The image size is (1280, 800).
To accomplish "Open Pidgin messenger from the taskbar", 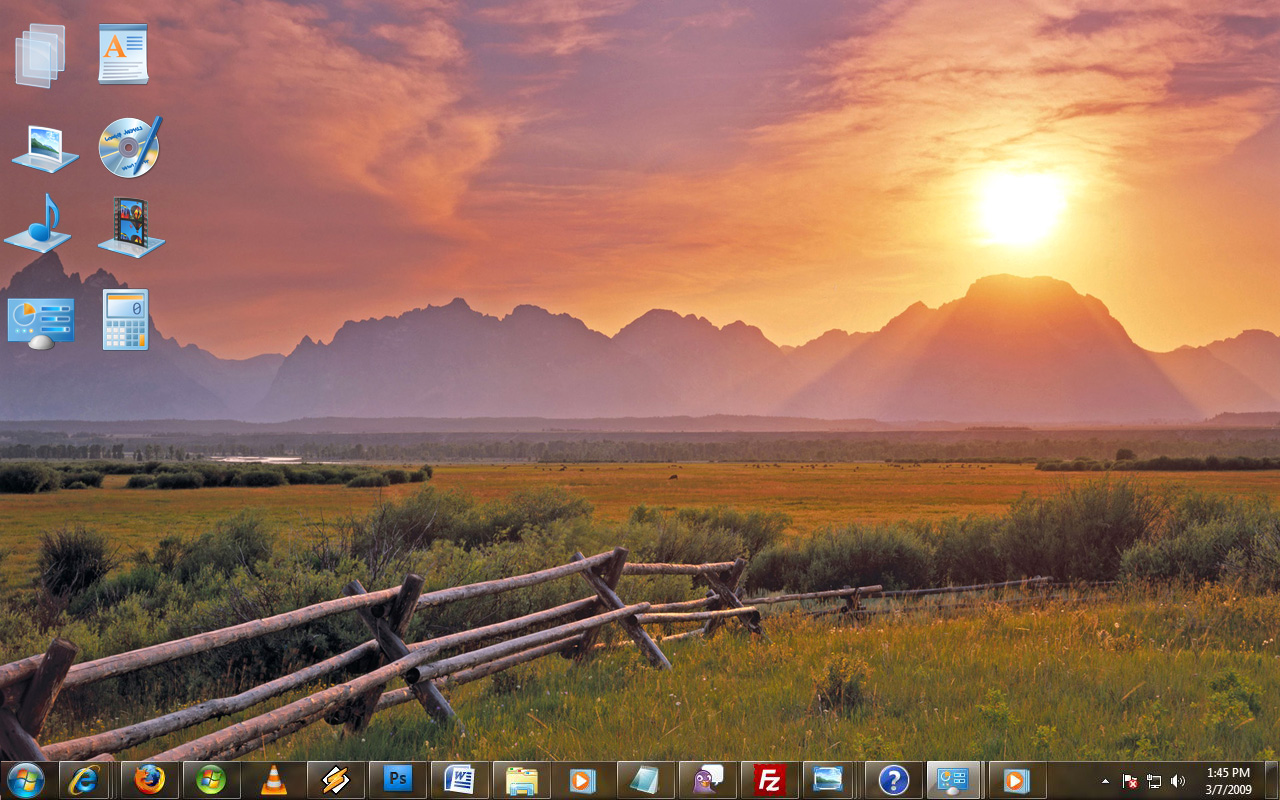I will [707, 779].
